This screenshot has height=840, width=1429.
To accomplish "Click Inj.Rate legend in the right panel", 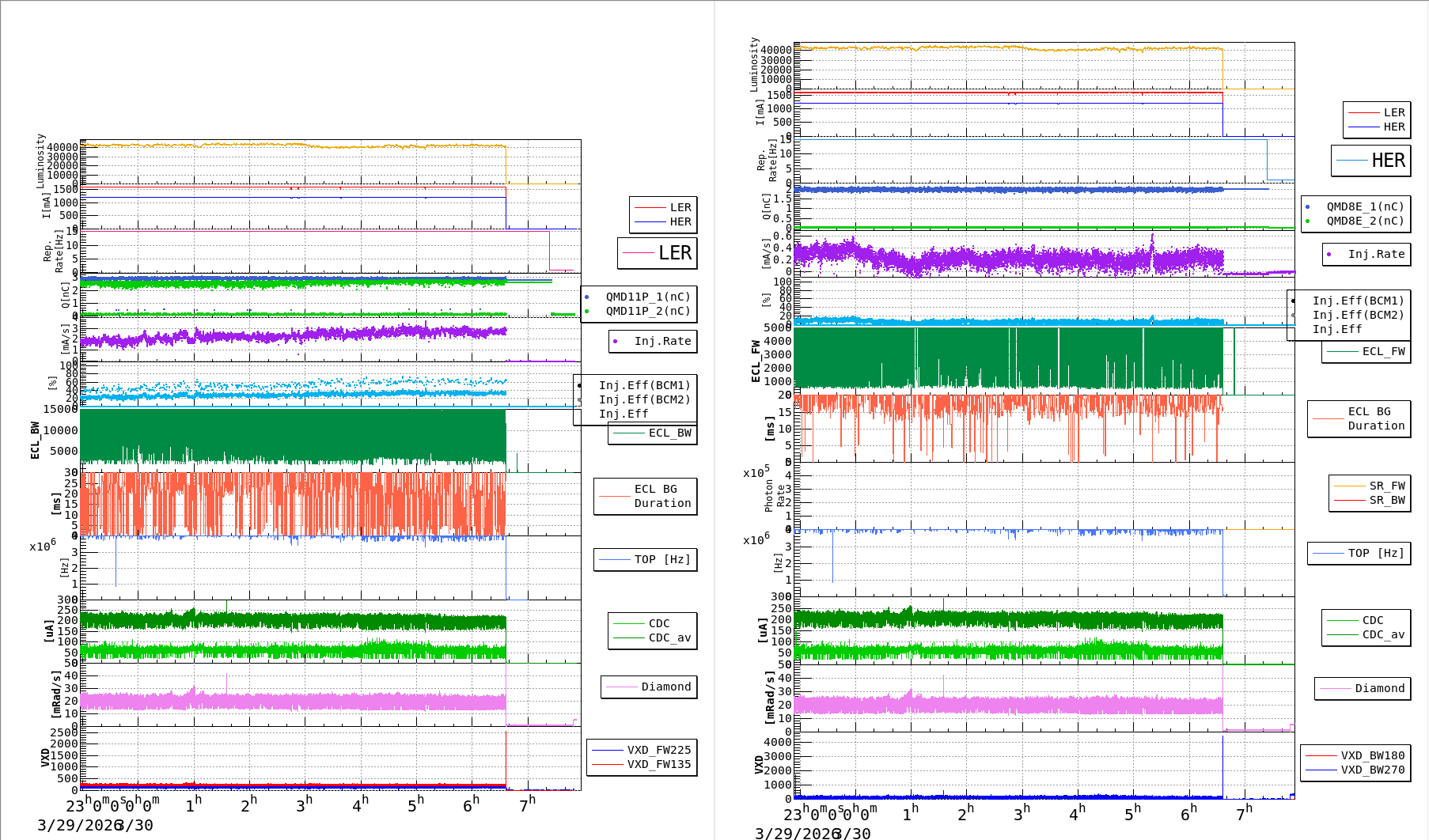I will [1376, 254].
